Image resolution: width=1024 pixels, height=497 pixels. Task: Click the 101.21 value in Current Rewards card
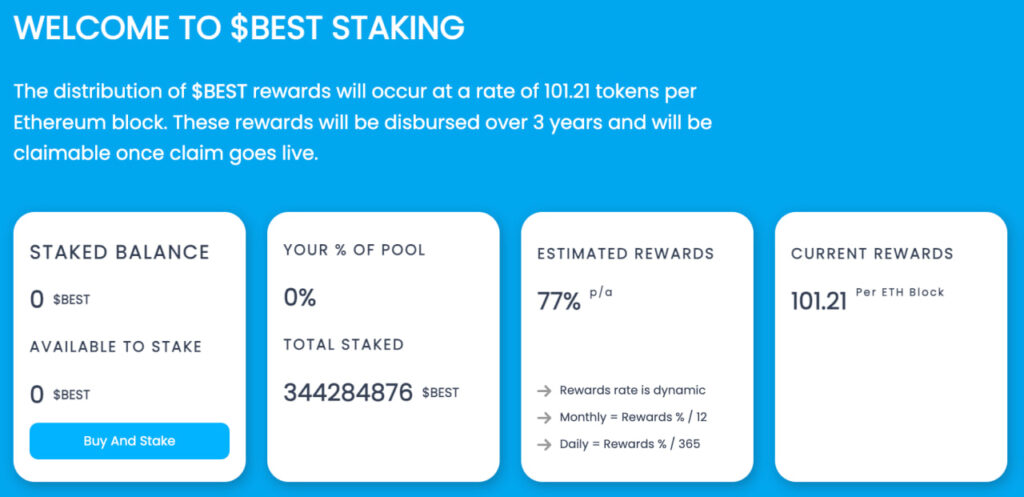(x=819, y=300)
